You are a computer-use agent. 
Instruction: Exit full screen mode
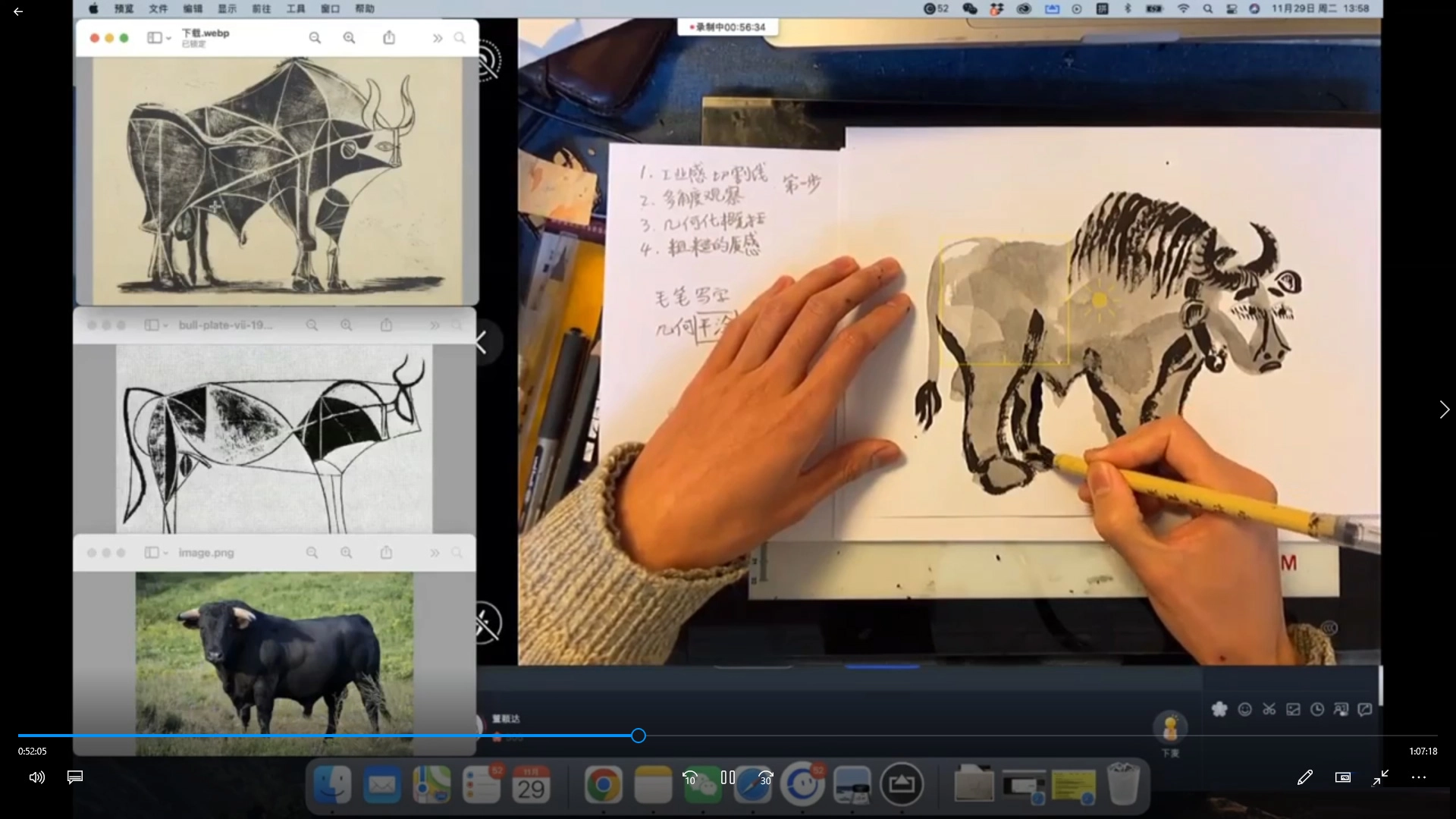[x=1380, y=777]
